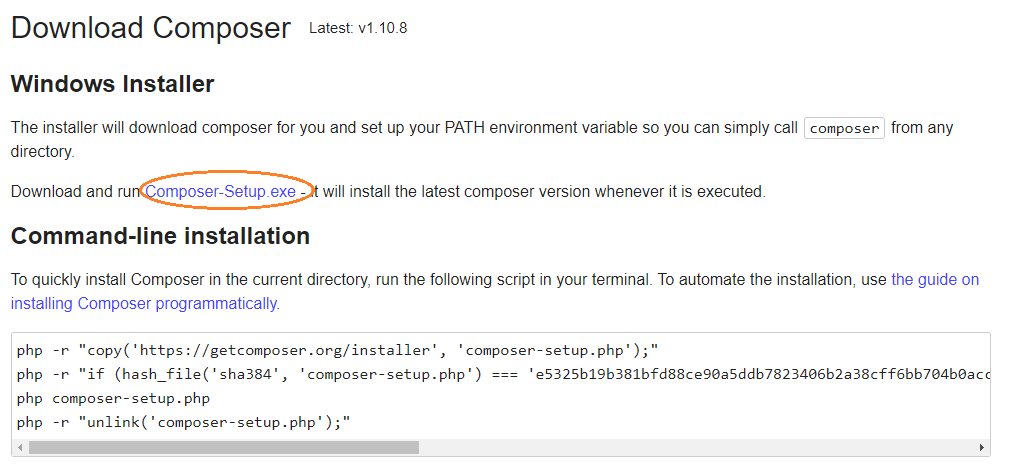
Task: Click the 'Download Composer' page title
Action: coord(150,27)
